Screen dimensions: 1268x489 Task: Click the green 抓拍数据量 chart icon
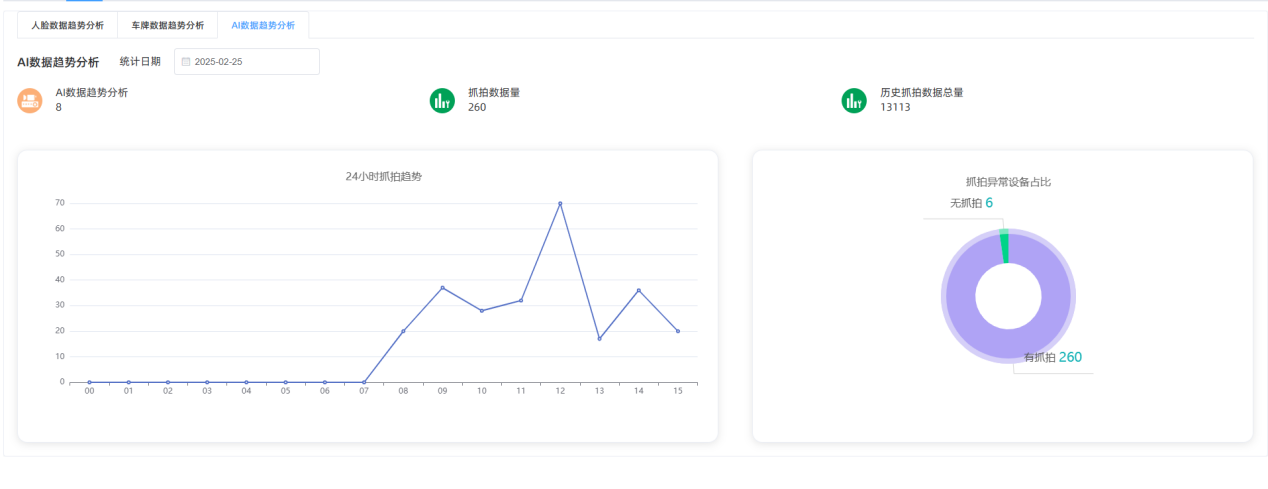(x=442, y=100)
